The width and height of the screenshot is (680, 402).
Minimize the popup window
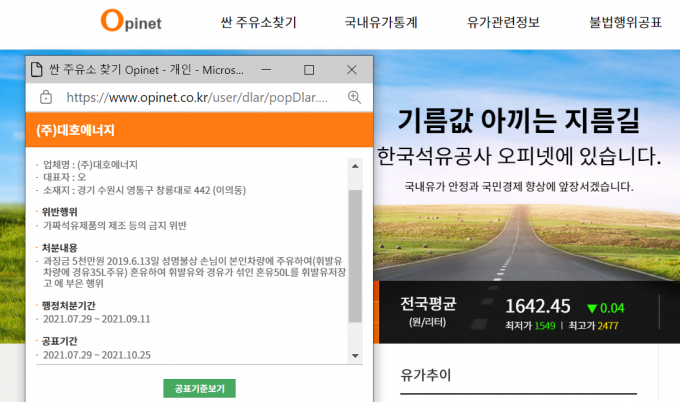266,69
